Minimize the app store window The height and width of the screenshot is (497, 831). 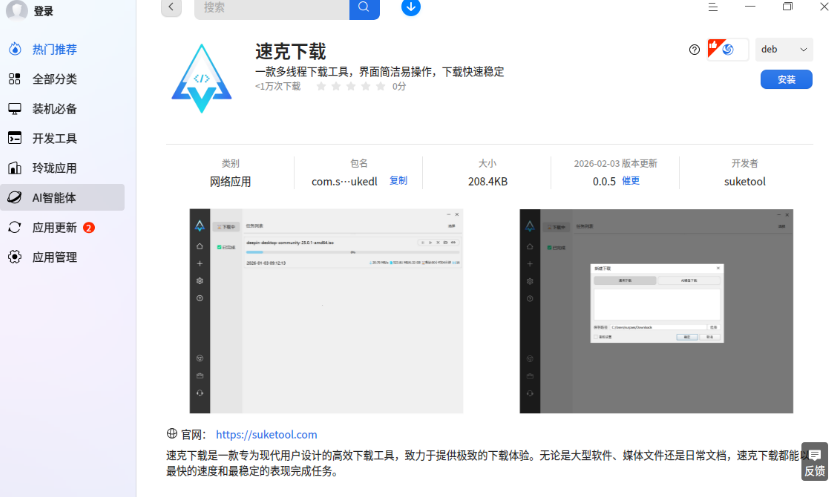pos(750,7)
